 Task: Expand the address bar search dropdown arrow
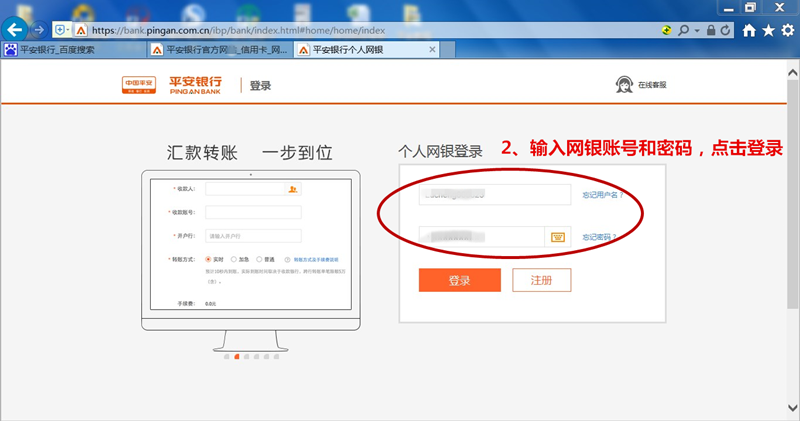pyautogui.click(x=696, y=31)
